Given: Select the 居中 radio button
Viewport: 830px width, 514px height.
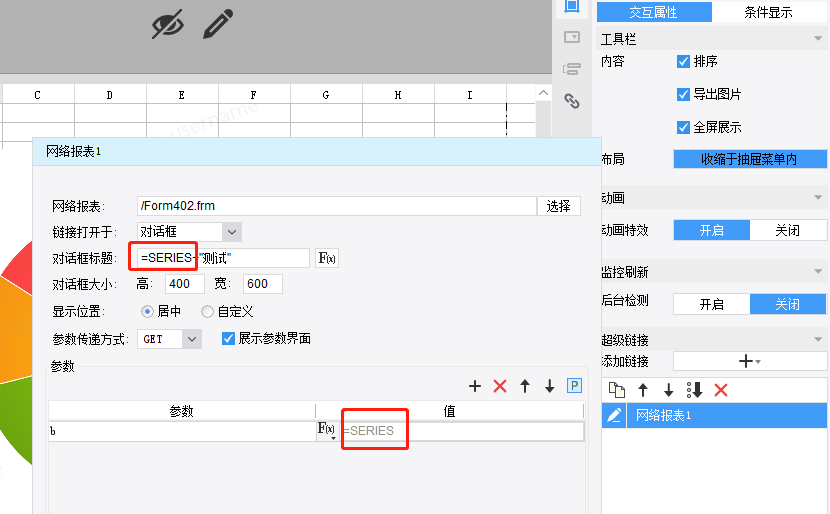Looking at the screenshot, I should coord(147,312).
